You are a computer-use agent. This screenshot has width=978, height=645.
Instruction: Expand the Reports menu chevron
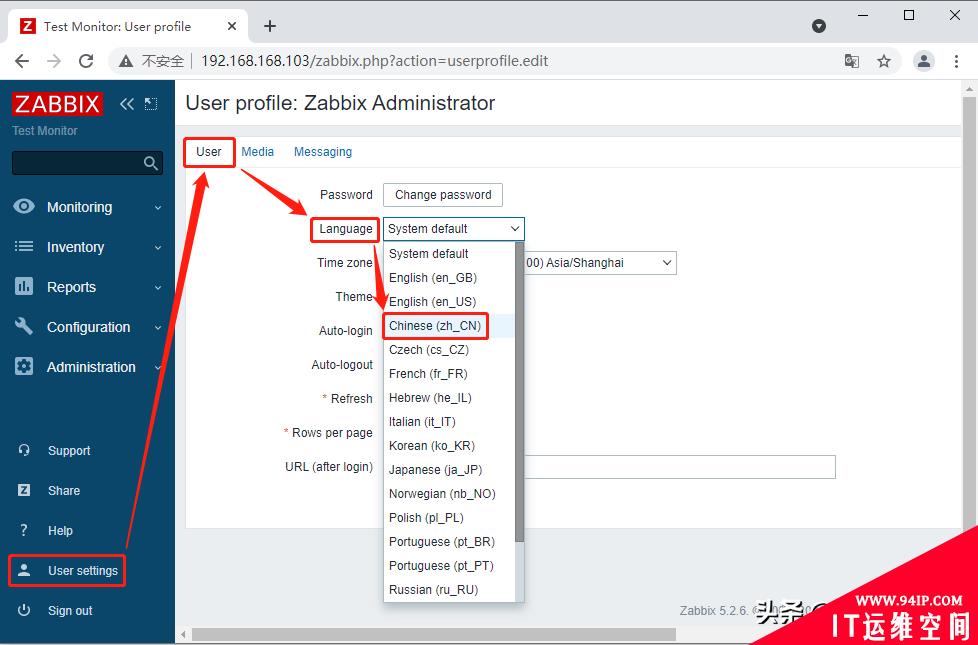[x=158, y=288]
